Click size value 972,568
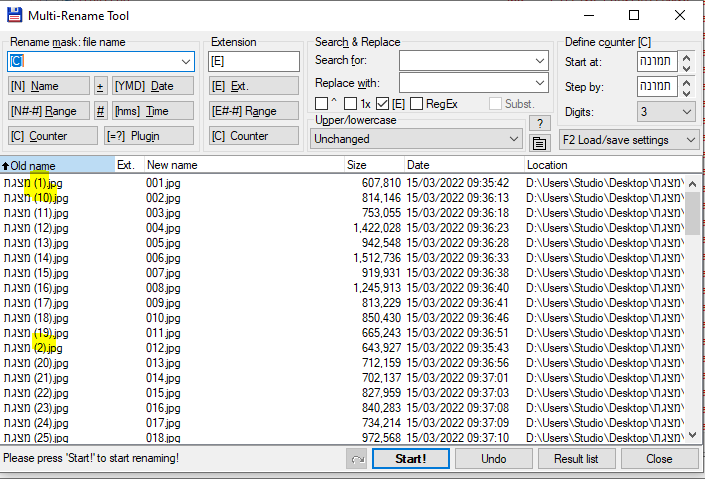 (x=381, y=438)
